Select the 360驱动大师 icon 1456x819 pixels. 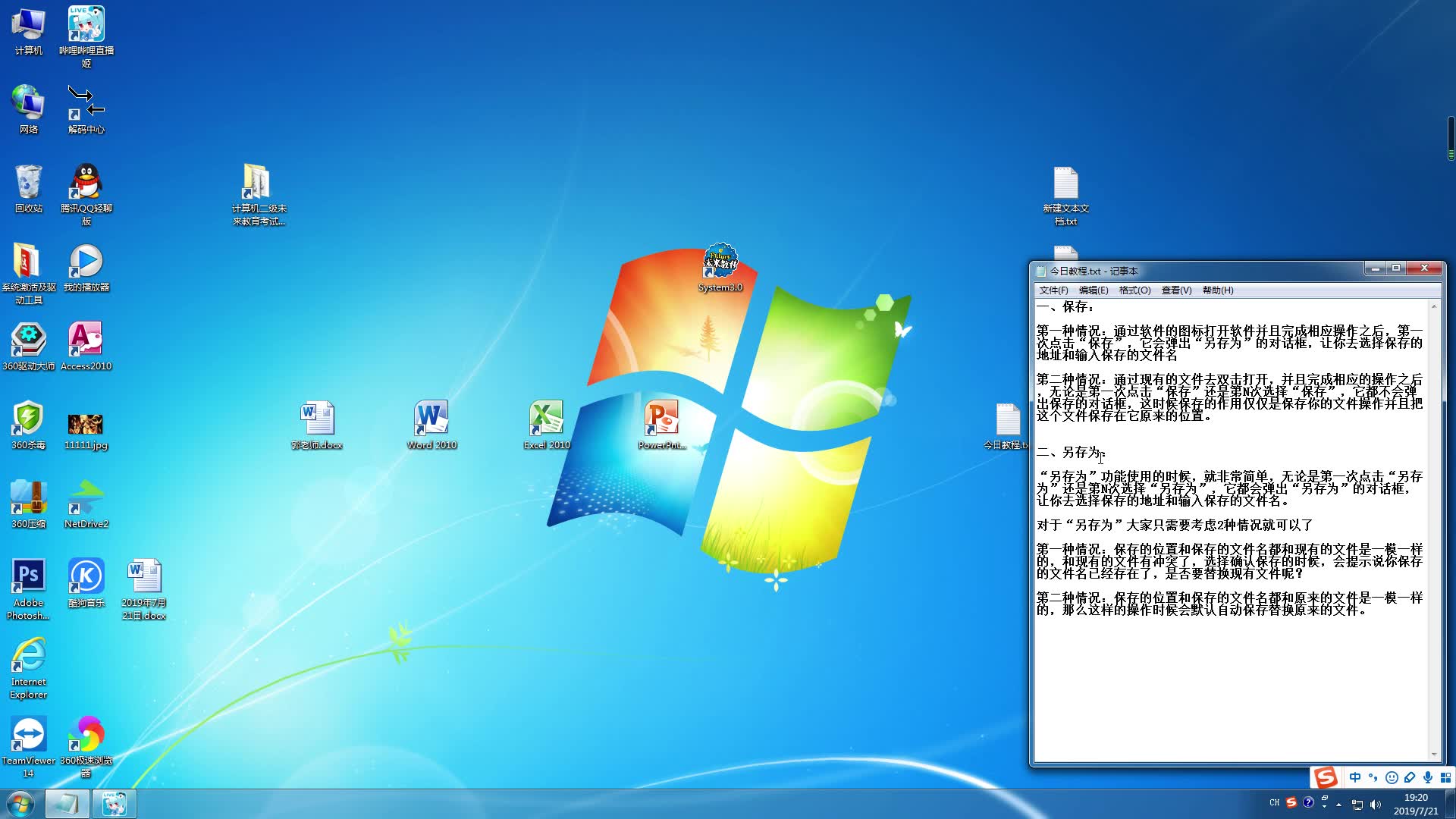click(29, 347)
